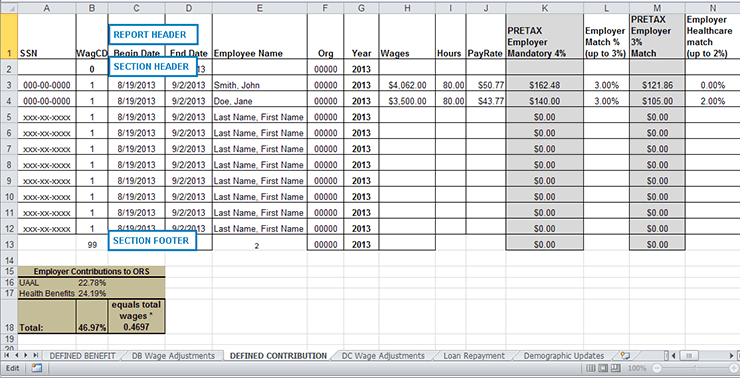This screenshot has height=378, width=740.
Task: Click the macro recording icon in status bar
Action: [x=36, y=369]
